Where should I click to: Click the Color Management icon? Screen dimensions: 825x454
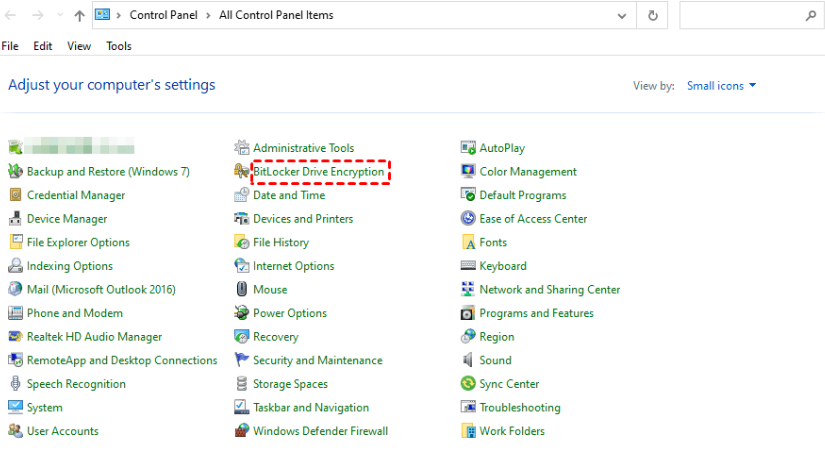[468, 172]
